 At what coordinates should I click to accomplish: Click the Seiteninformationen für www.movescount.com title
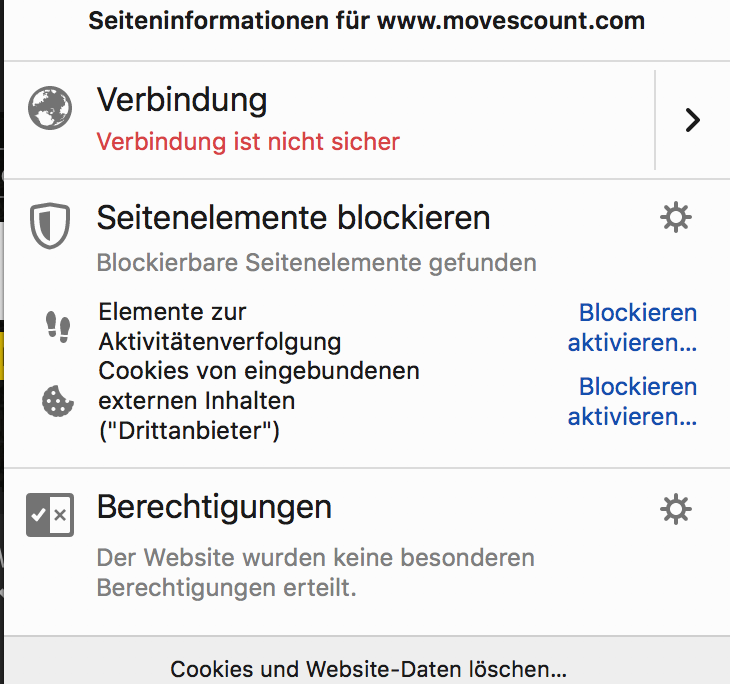pos(366,21)
